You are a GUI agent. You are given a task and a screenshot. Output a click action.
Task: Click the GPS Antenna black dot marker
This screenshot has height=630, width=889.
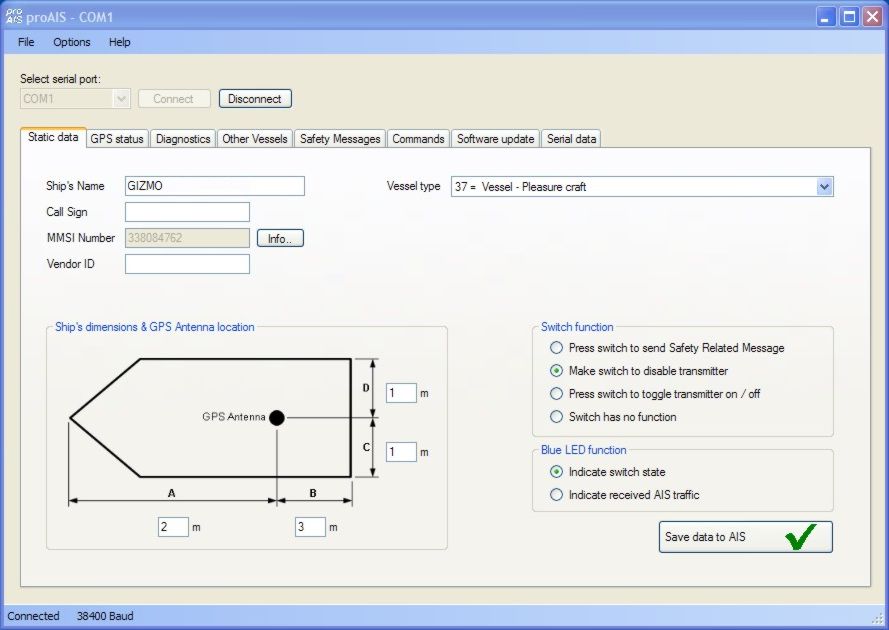[x=277, y=418]
